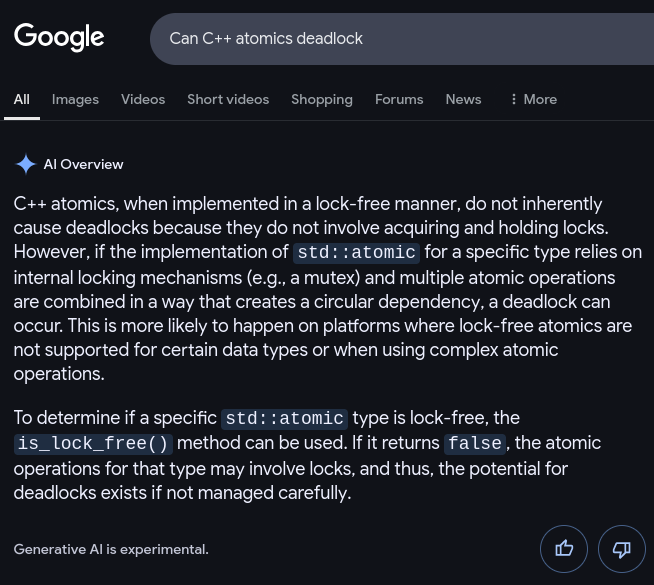
Task: Go to the Short videos tab
Action: tap(228, 99)
